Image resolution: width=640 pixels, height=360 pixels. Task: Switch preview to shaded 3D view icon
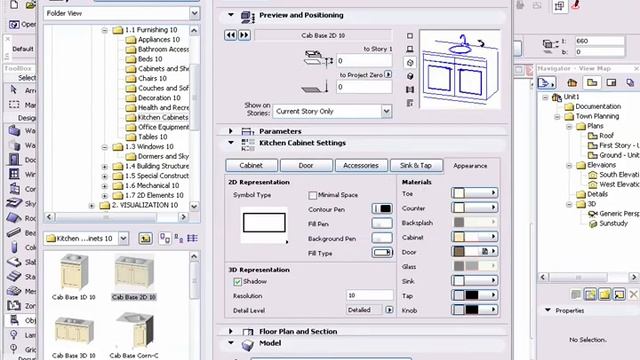point(410,76)
